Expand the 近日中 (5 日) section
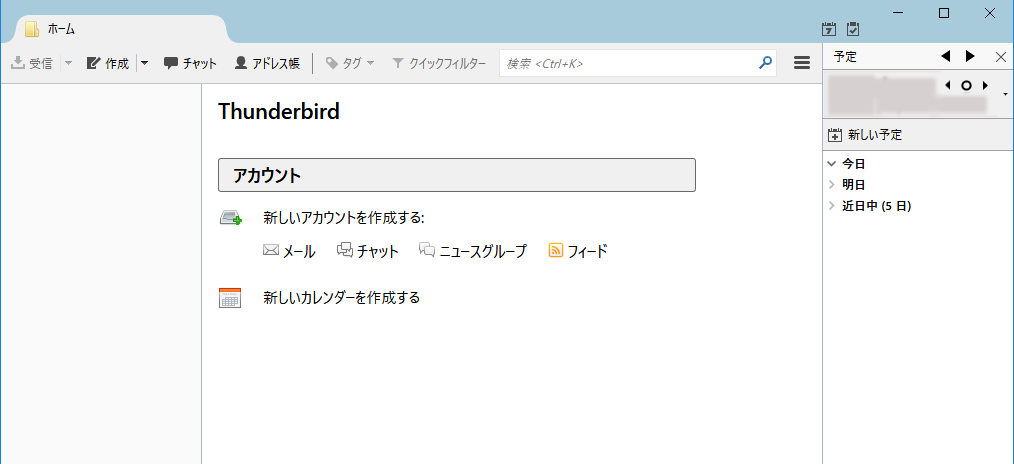Viewport: 1014px width, 464px height. click(832, 206)
